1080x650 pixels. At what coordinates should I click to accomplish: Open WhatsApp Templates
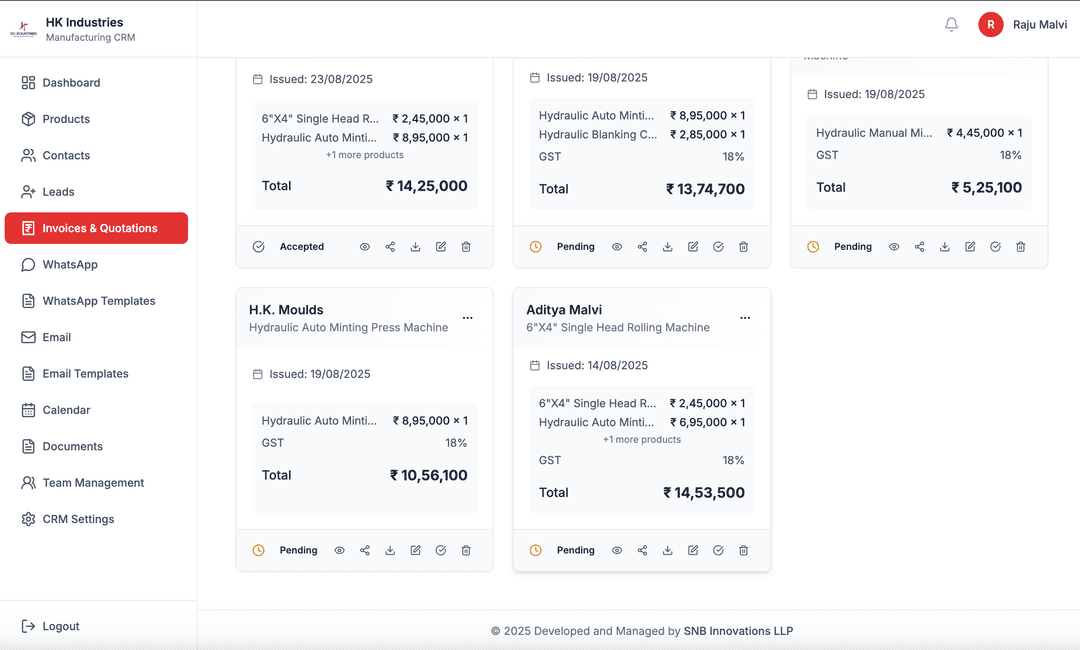tap(96, 301)
